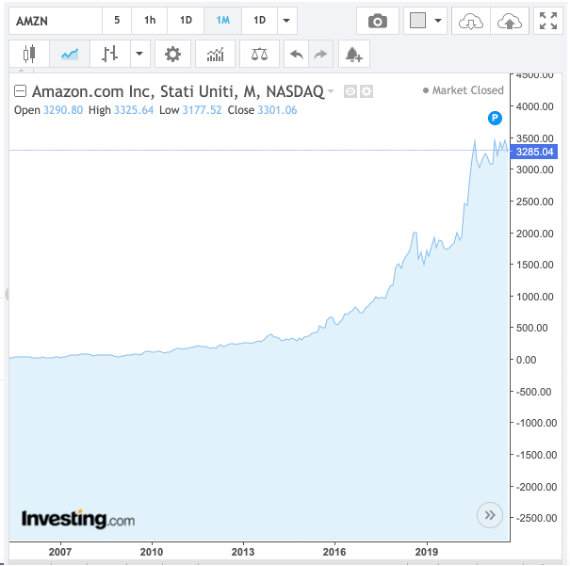Load chart with cloud download icon
This screenshot has height=566, width=570.
[471, 21]
